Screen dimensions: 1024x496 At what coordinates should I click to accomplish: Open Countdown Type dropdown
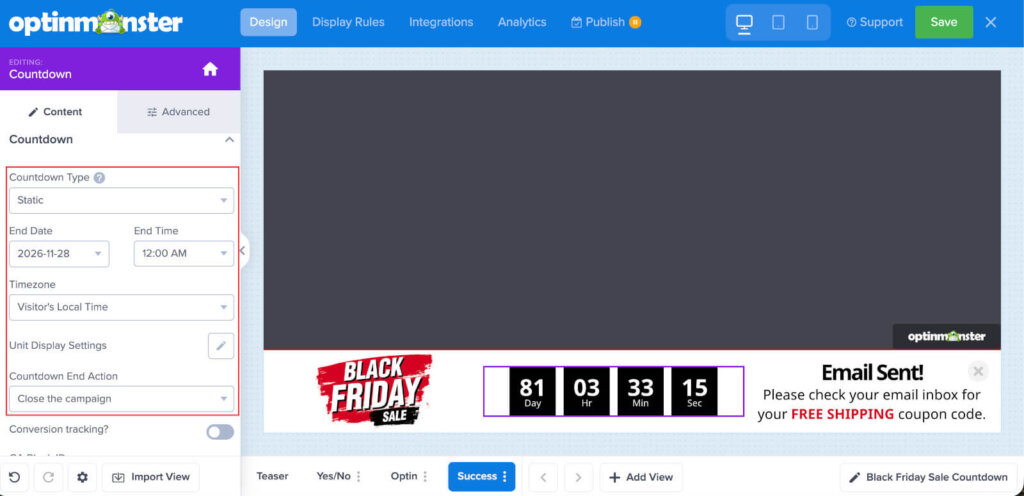pyautogui.click(x=121, y=200)
